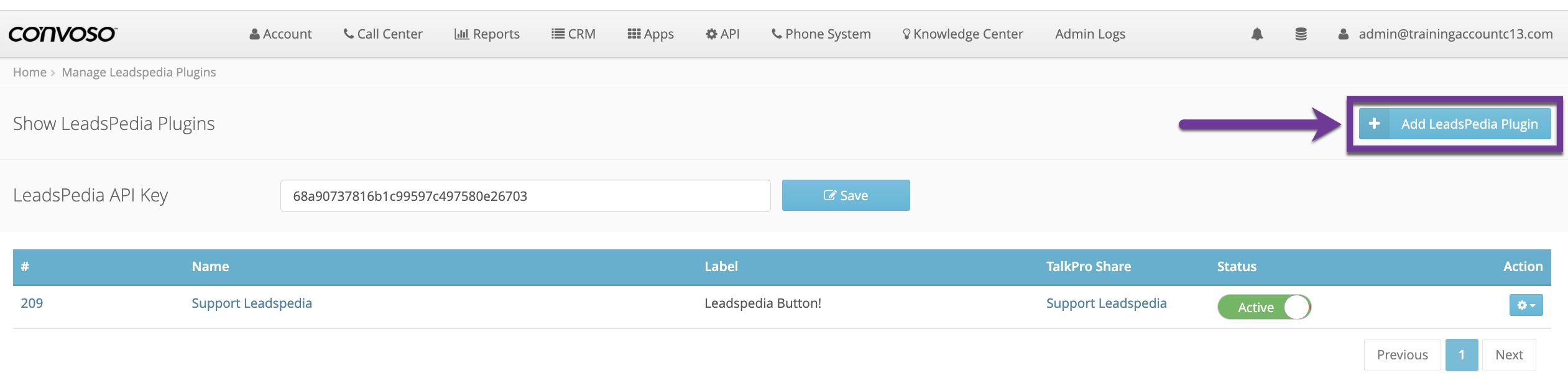
Task: Save the LeadsPedia API key
Action: pyautogui.click(x=846, y=195)
